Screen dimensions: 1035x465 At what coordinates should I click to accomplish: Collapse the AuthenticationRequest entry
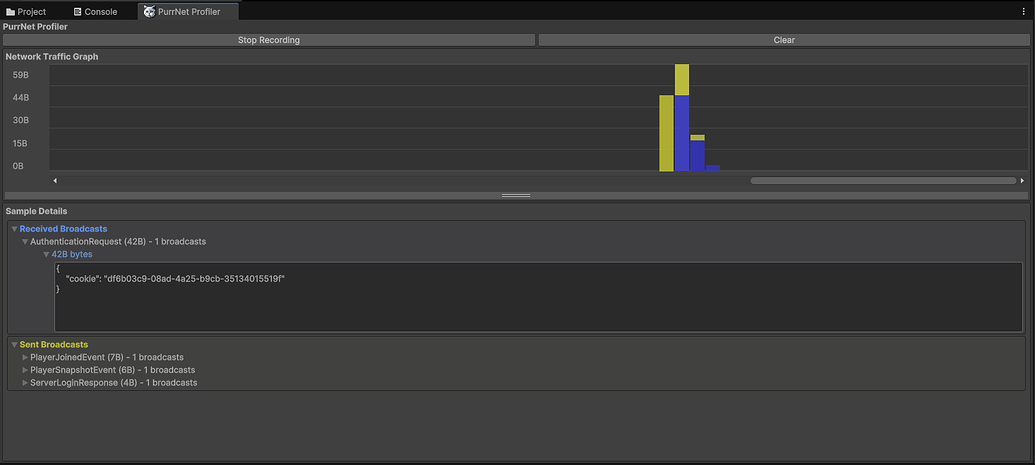point(25,242)
